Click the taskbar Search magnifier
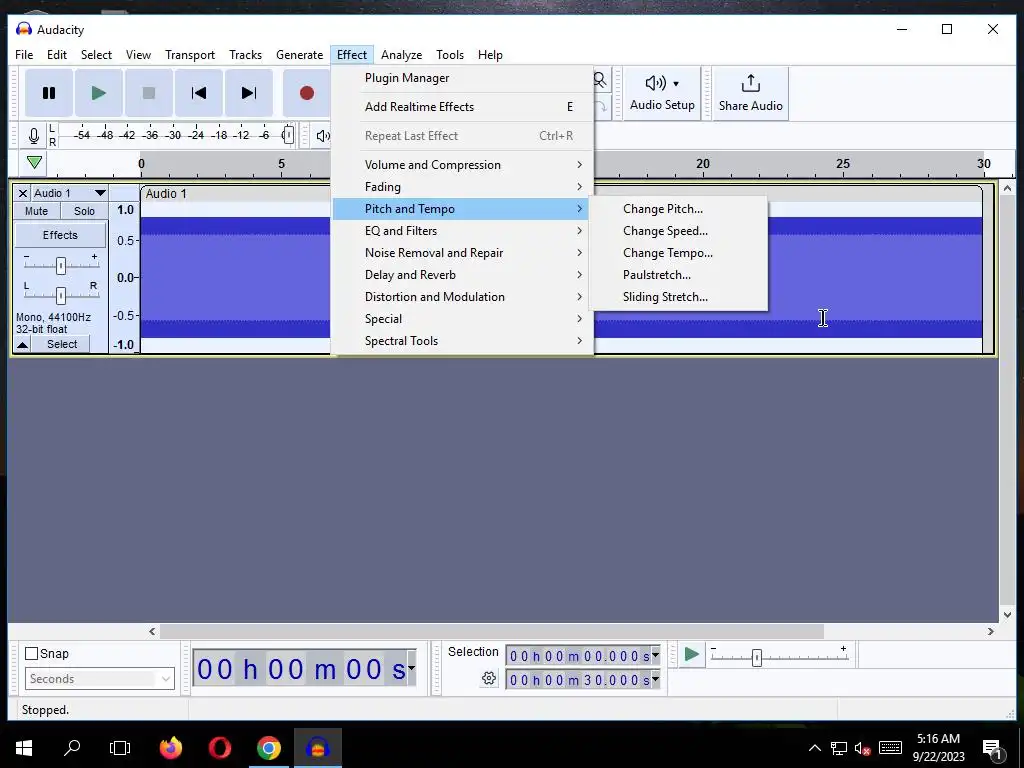This screenshot has height=768, width=1024. 72,748
